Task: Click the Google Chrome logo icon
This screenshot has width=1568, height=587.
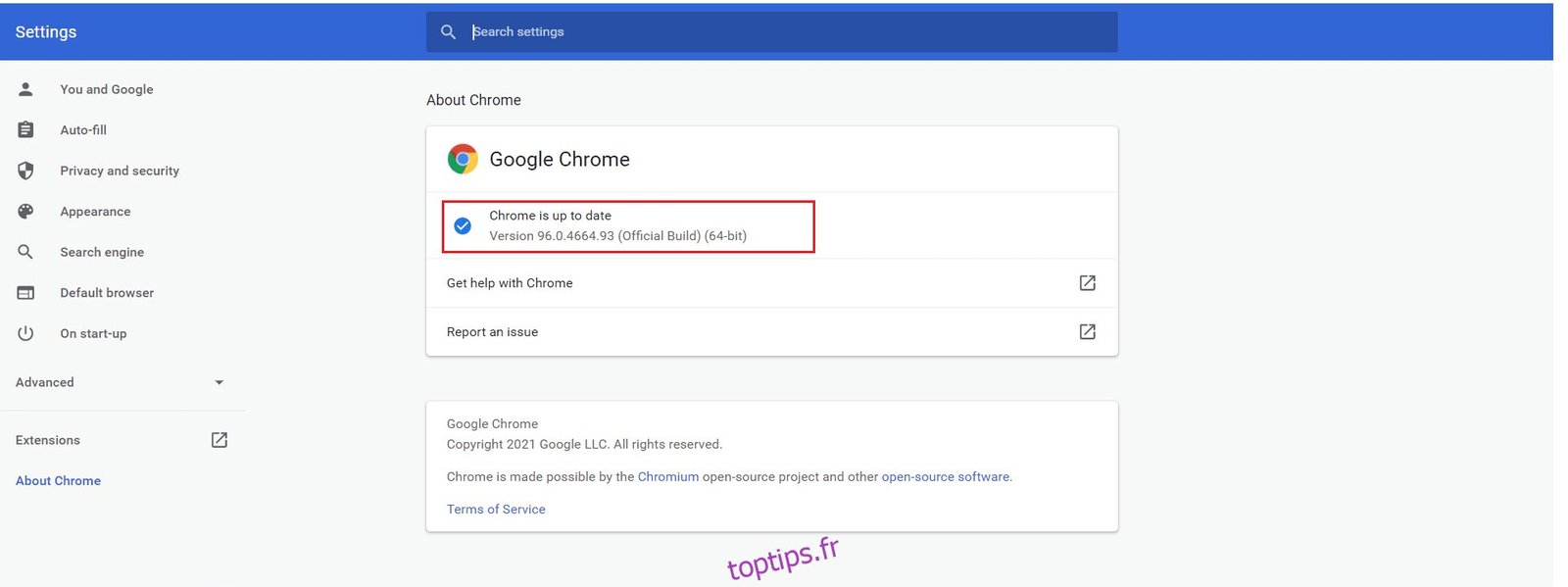Action: pyautogui.click(x=463, y=159)
